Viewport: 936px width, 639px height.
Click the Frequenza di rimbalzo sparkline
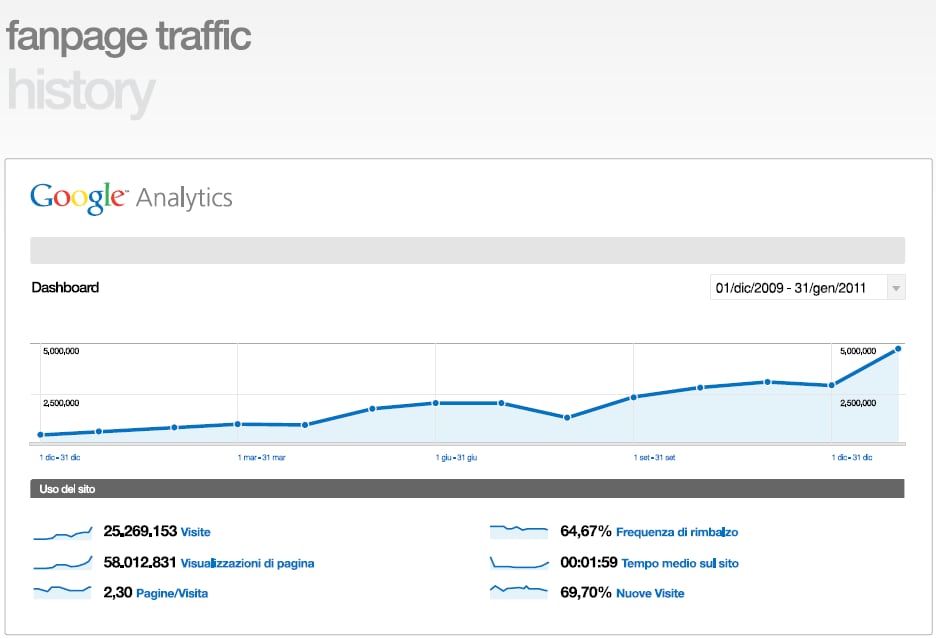519,532
